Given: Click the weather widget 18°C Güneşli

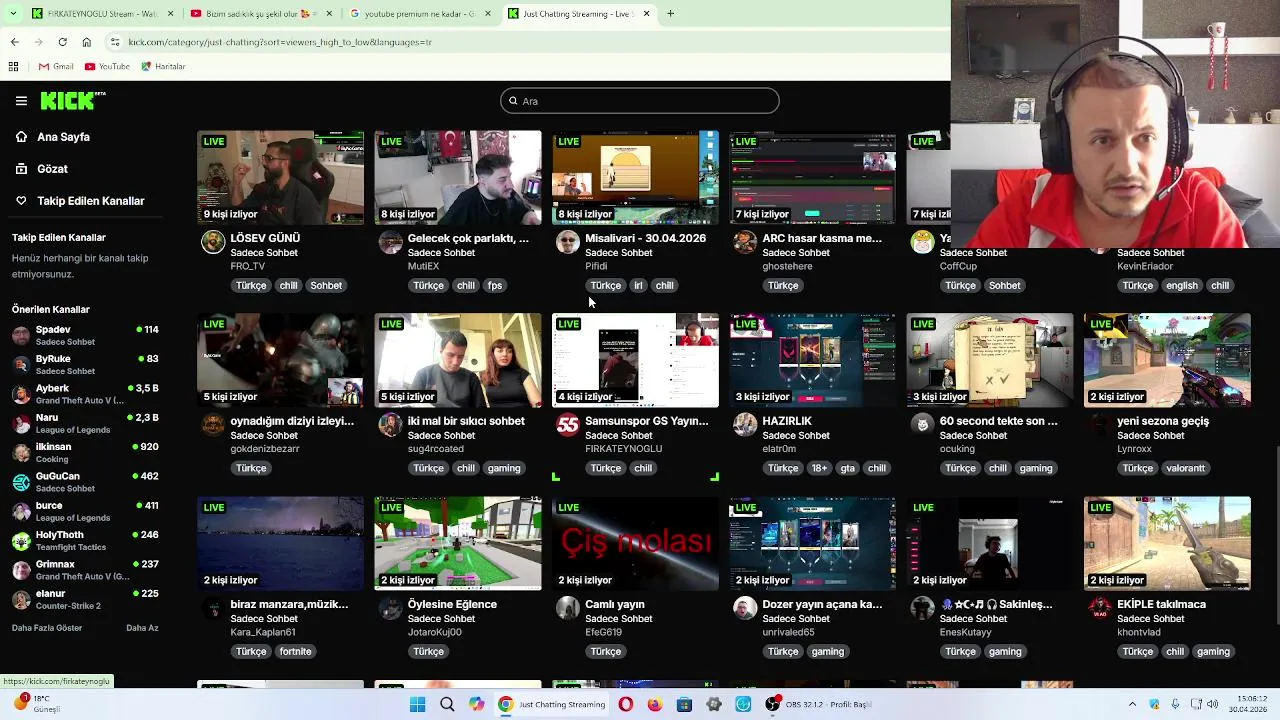Looking at the screenshot, I should [38, 704].
